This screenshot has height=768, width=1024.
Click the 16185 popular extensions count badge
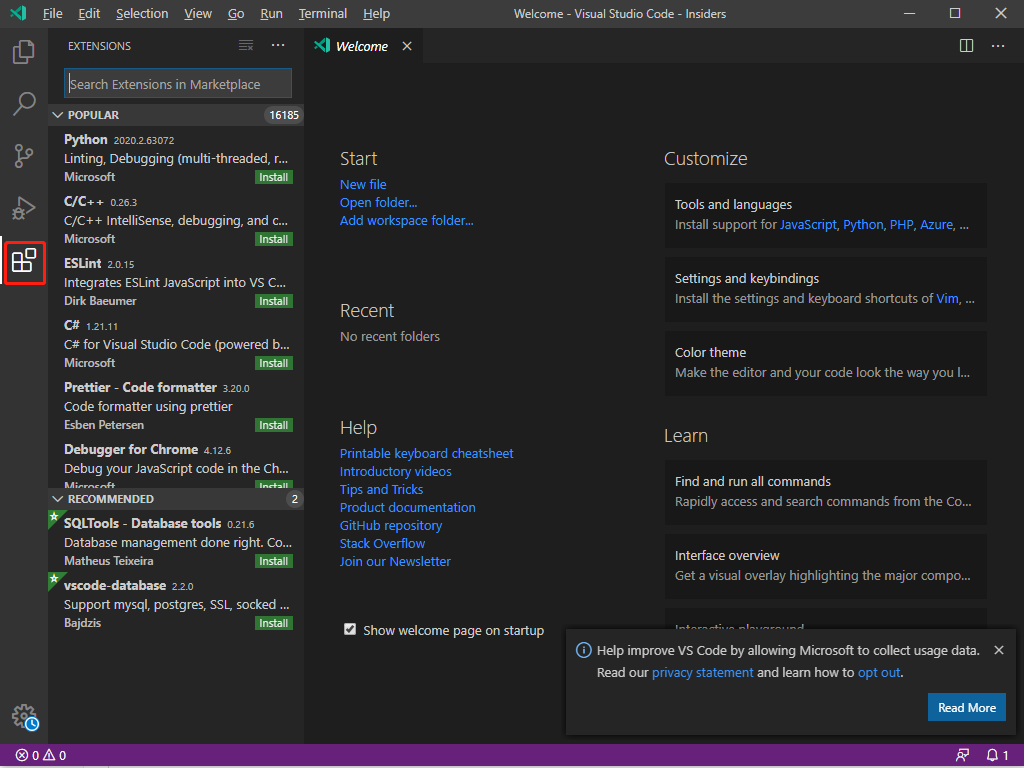(x=284, y=115)
